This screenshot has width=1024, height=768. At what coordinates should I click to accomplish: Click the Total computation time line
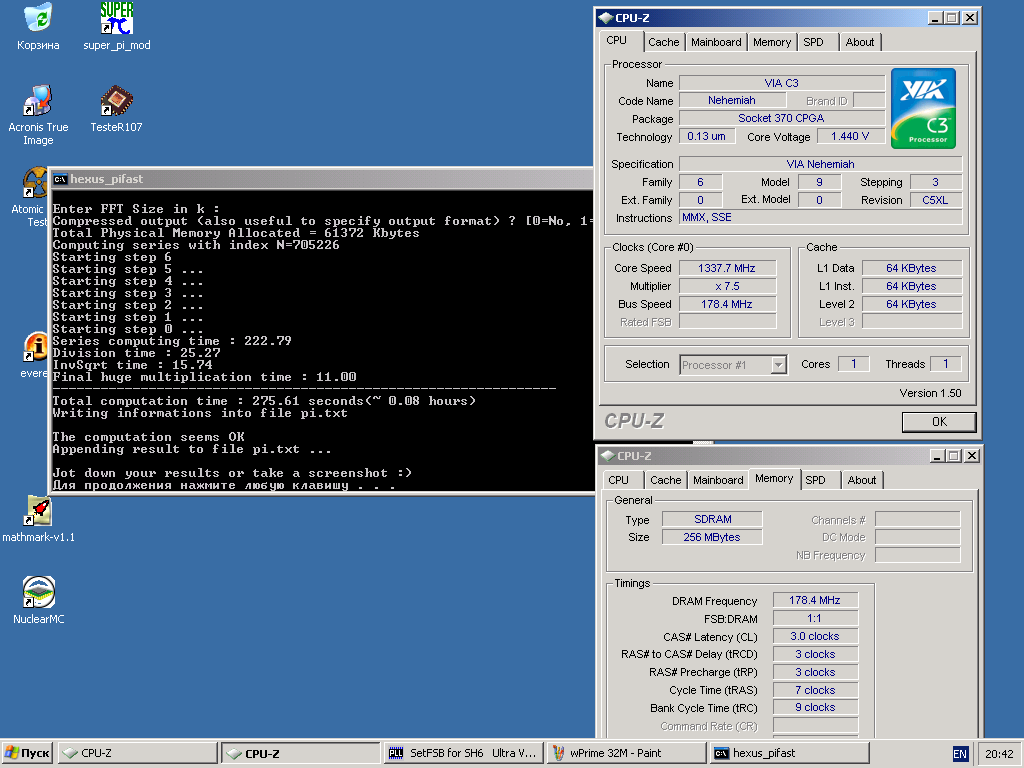click(x=264, y=401)
